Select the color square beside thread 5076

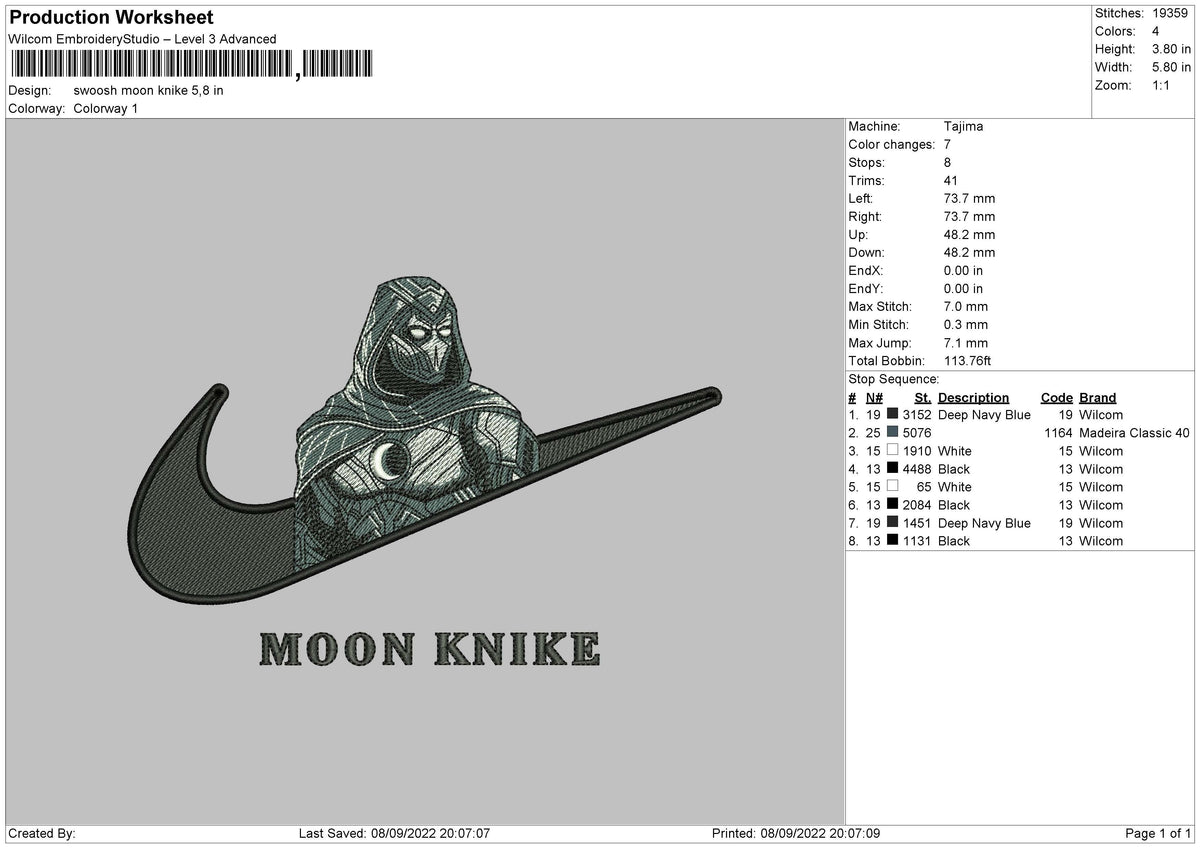point(891,433)
